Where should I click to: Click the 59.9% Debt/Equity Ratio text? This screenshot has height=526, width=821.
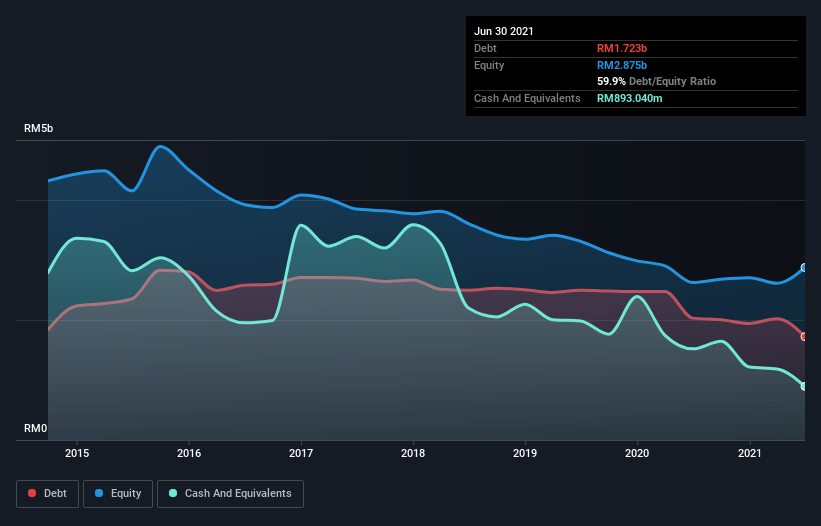coord(657,82)
